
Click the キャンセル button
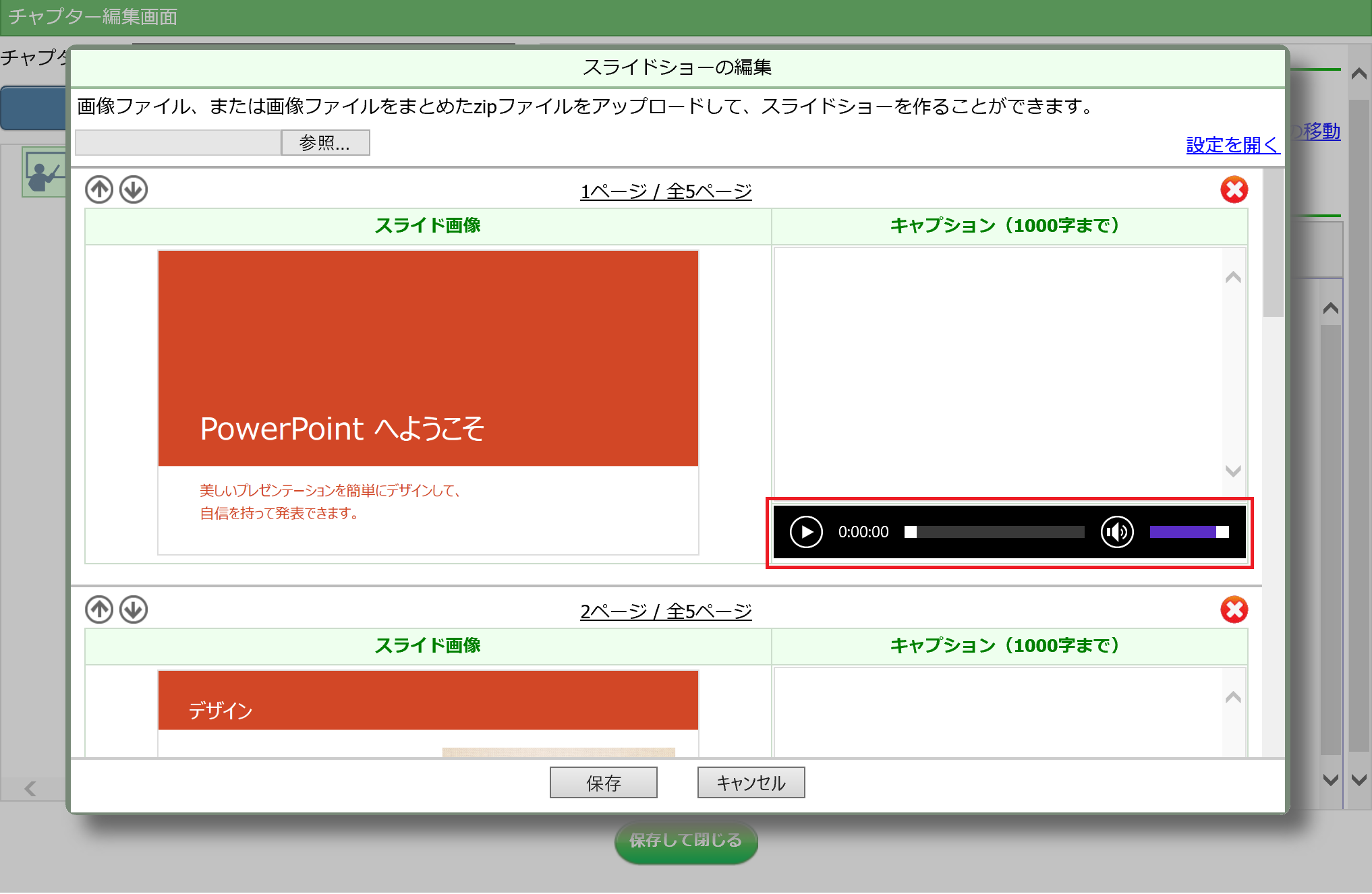(751, 782)
